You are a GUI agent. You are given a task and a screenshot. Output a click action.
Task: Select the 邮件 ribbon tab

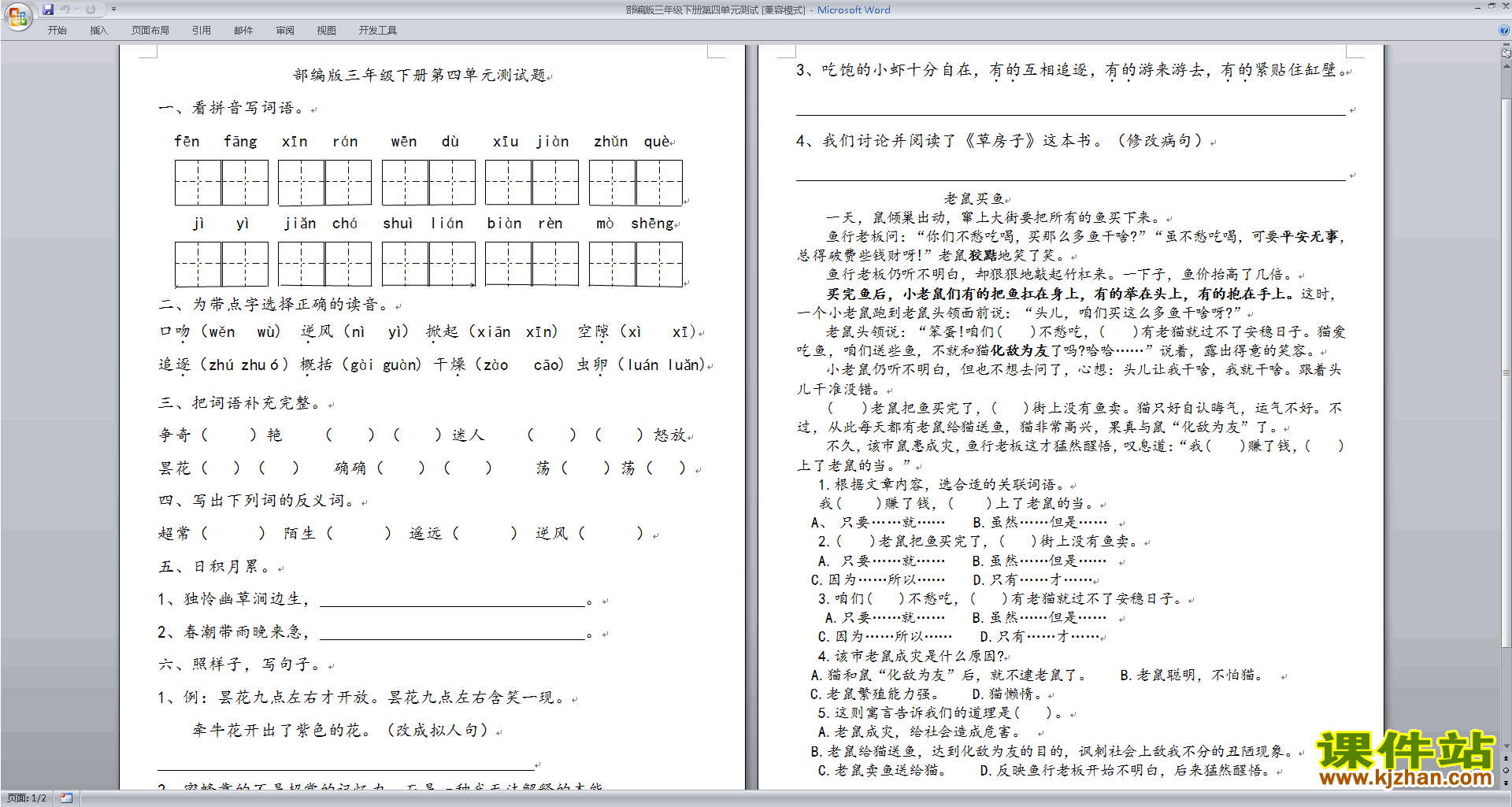click(243, 30)
